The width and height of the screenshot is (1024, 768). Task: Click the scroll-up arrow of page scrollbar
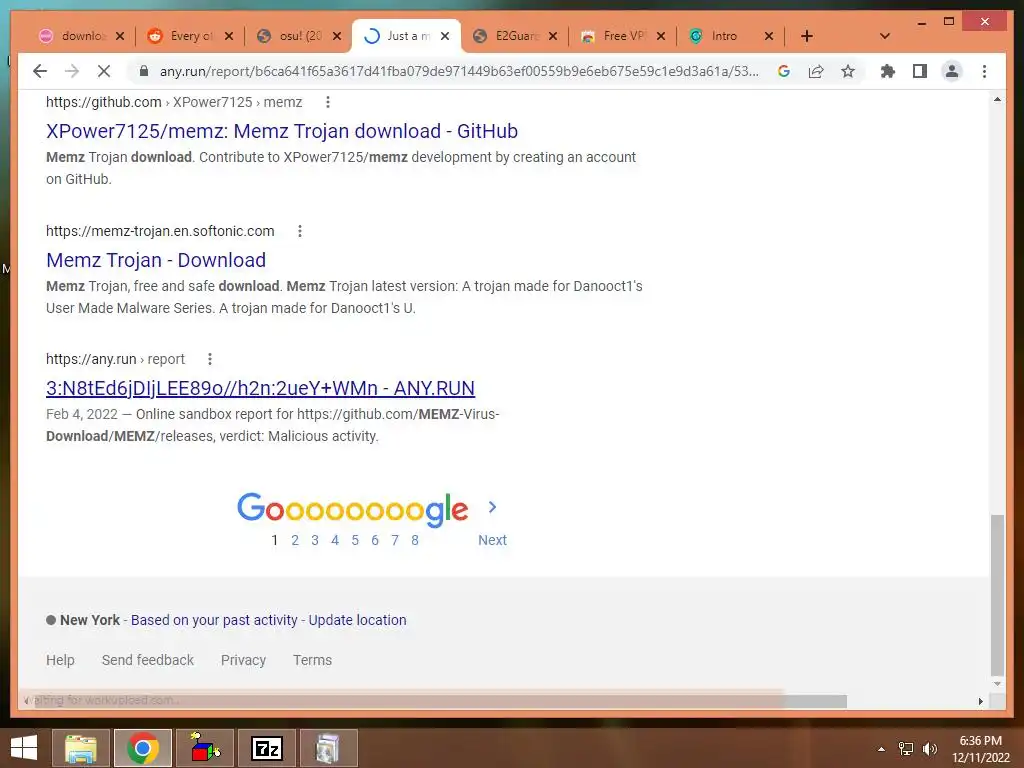[997, 99]
